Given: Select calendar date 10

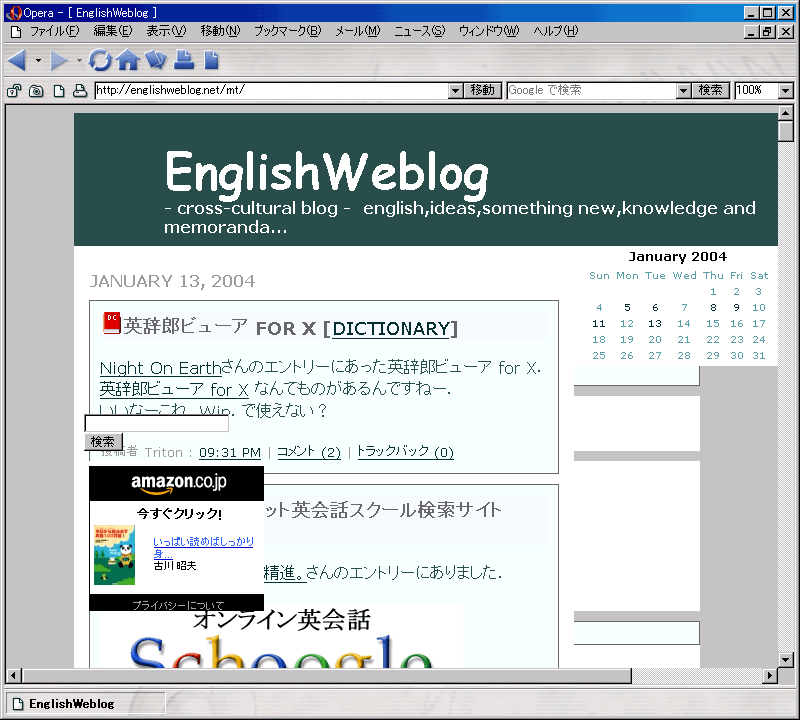Looking at the screenshot, I should 759,308.
